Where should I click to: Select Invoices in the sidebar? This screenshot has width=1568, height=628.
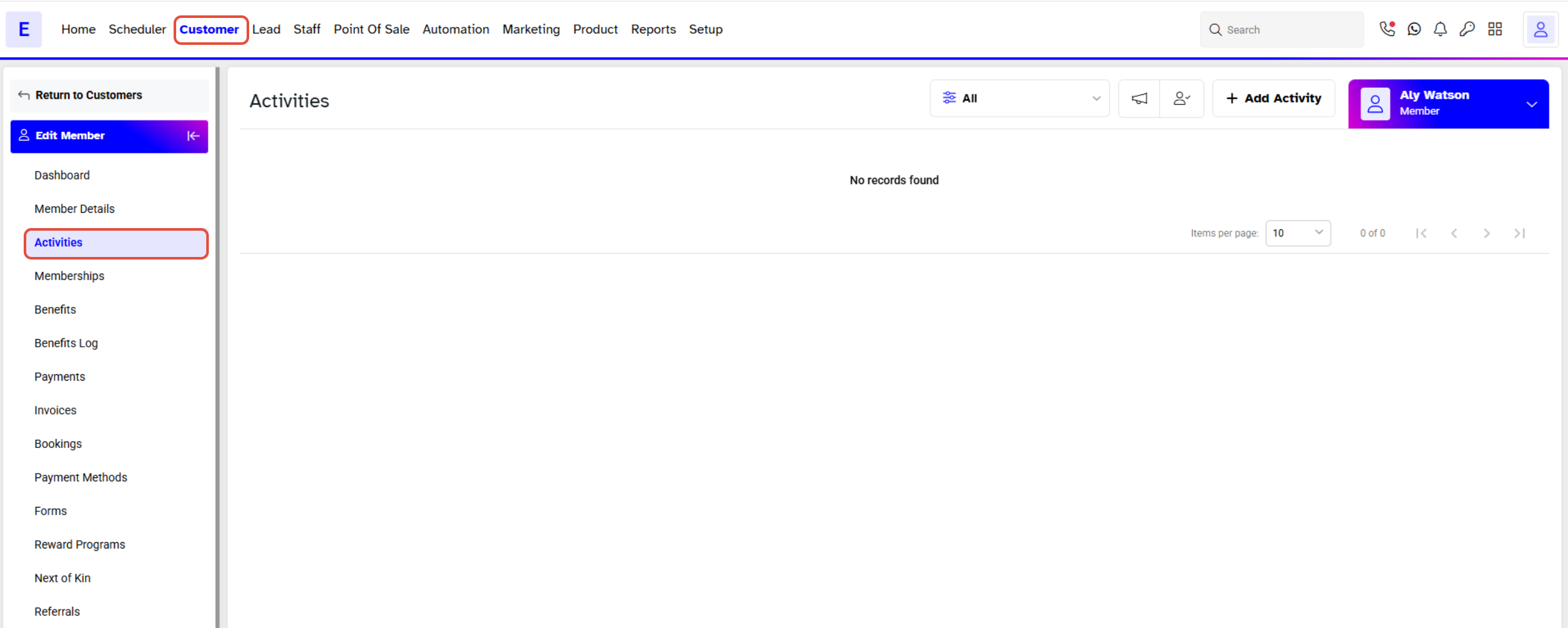55,410
